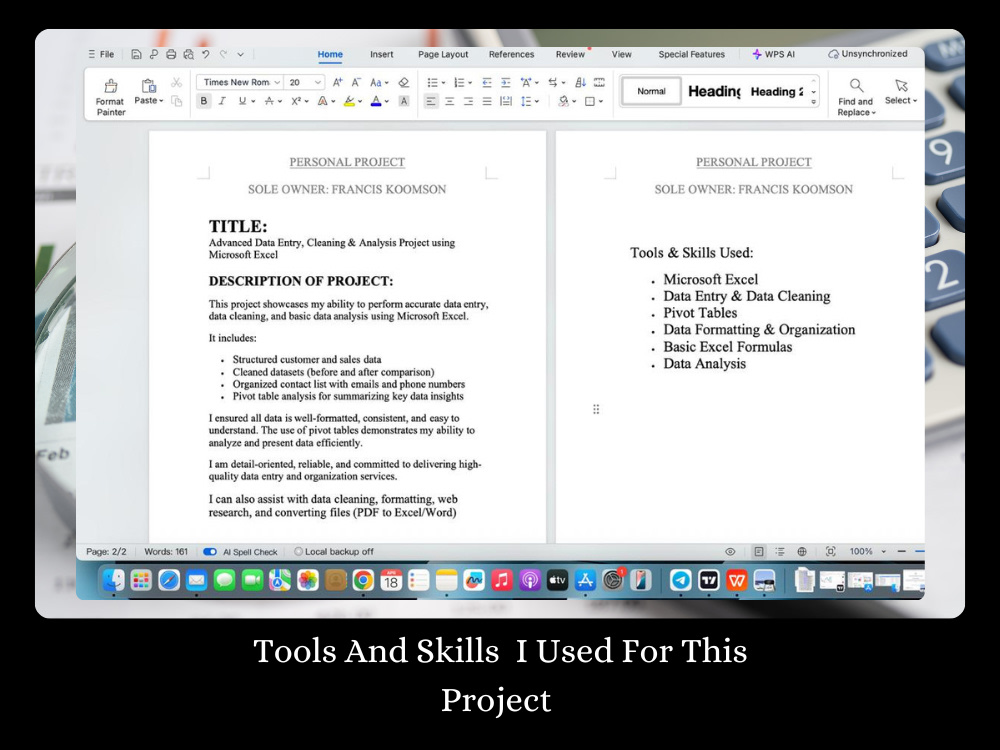Viewport: 1000px width, 750px height.
Task: Click the Save icon in quick access bar
Action: click(136, 54)
